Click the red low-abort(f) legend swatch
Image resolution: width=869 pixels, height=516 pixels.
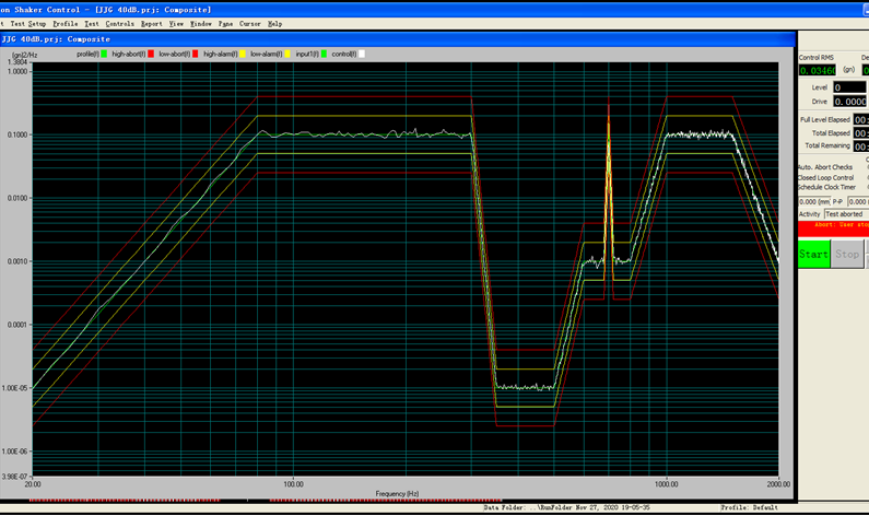pos(195,54)
